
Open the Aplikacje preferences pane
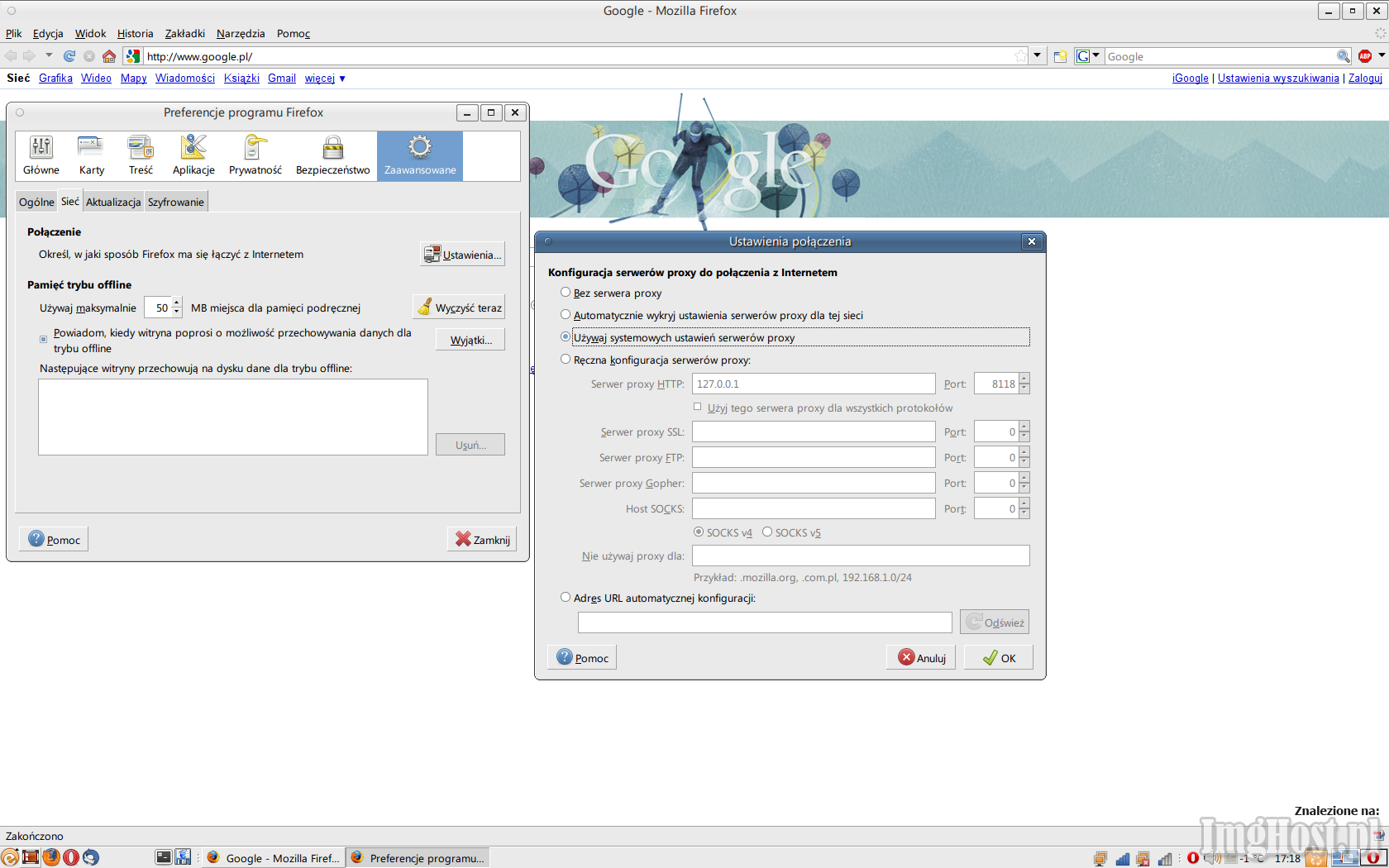[x=193, y=155]
